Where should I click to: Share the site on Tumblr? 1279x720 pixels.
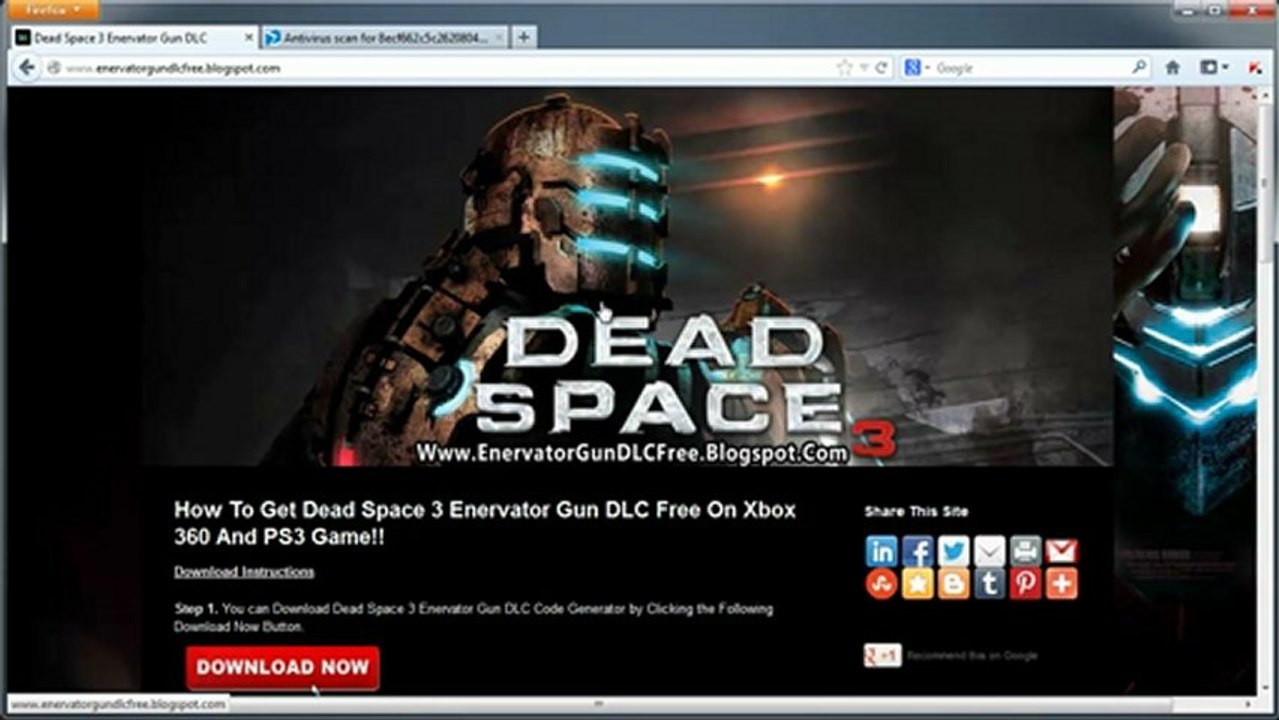click(990, 584)
